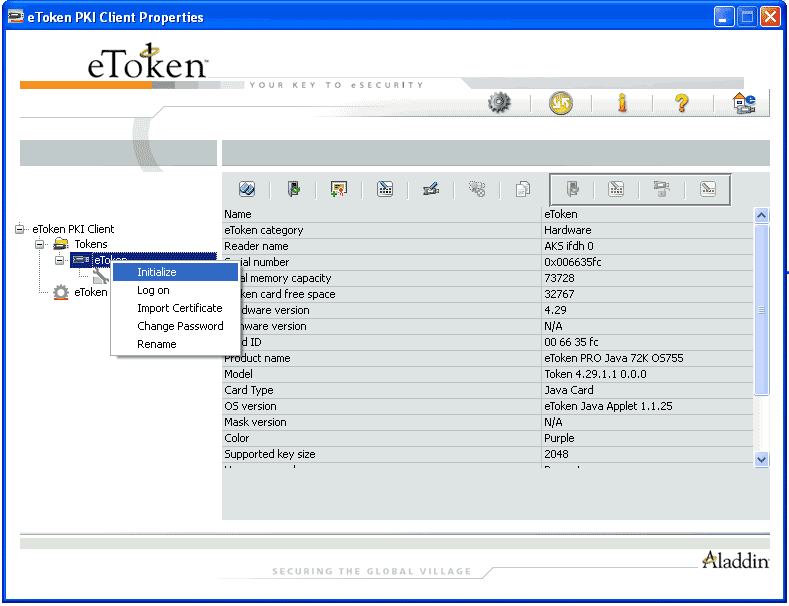Click the gear settings icon in header
789x606 pixels.
click(x=499, y=102)
